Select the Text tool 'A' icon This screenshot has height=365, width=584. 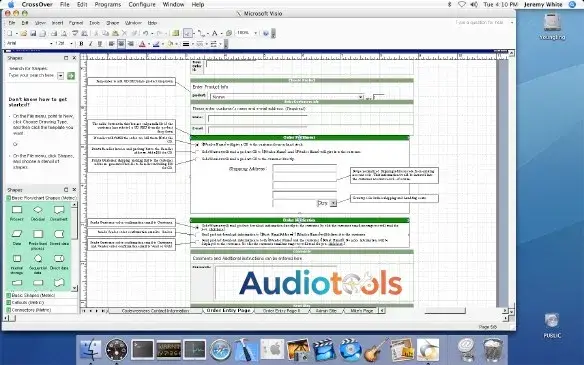coord(215,34)
